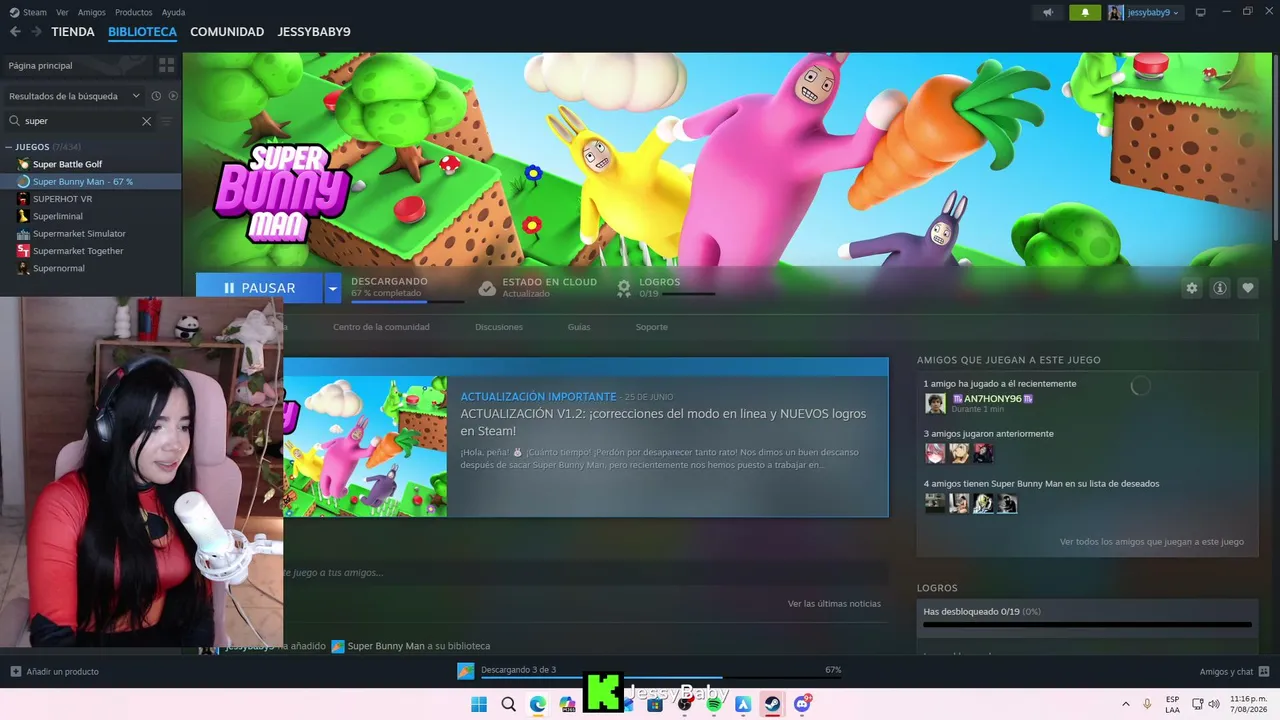Select Supernormal in library
The height and width of the screenshot is (720, 1280).
(x=59, y=268)
